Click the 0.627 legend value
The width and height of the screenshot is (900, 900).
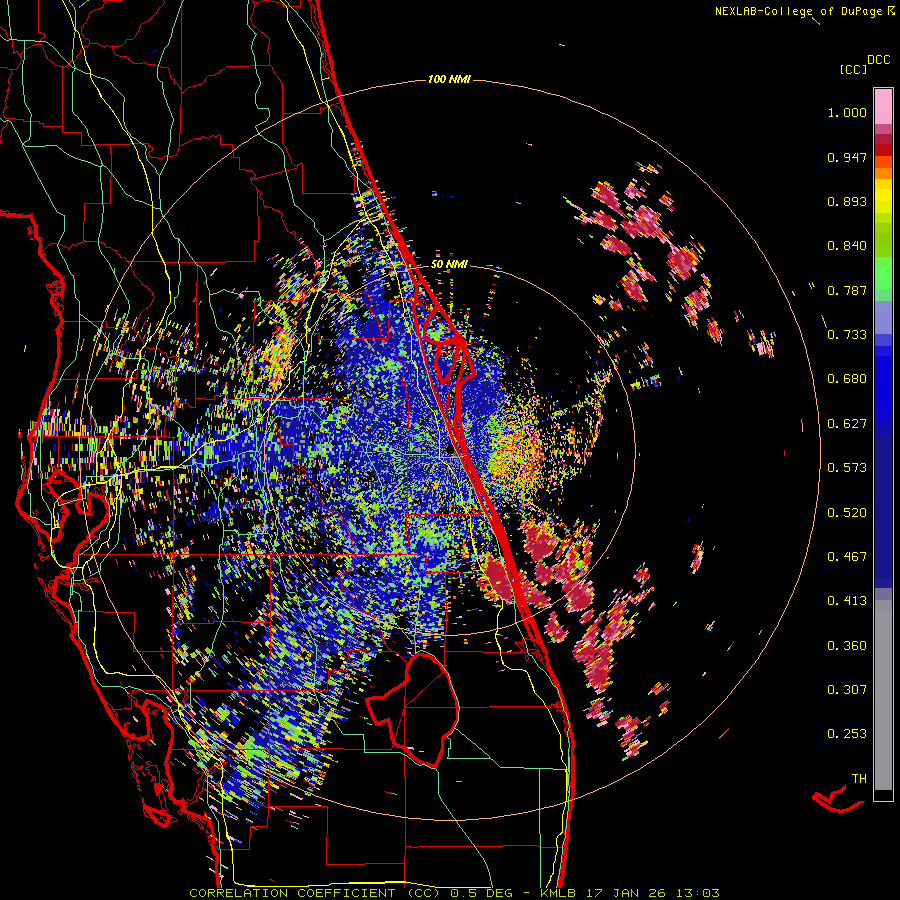point(847,424)
